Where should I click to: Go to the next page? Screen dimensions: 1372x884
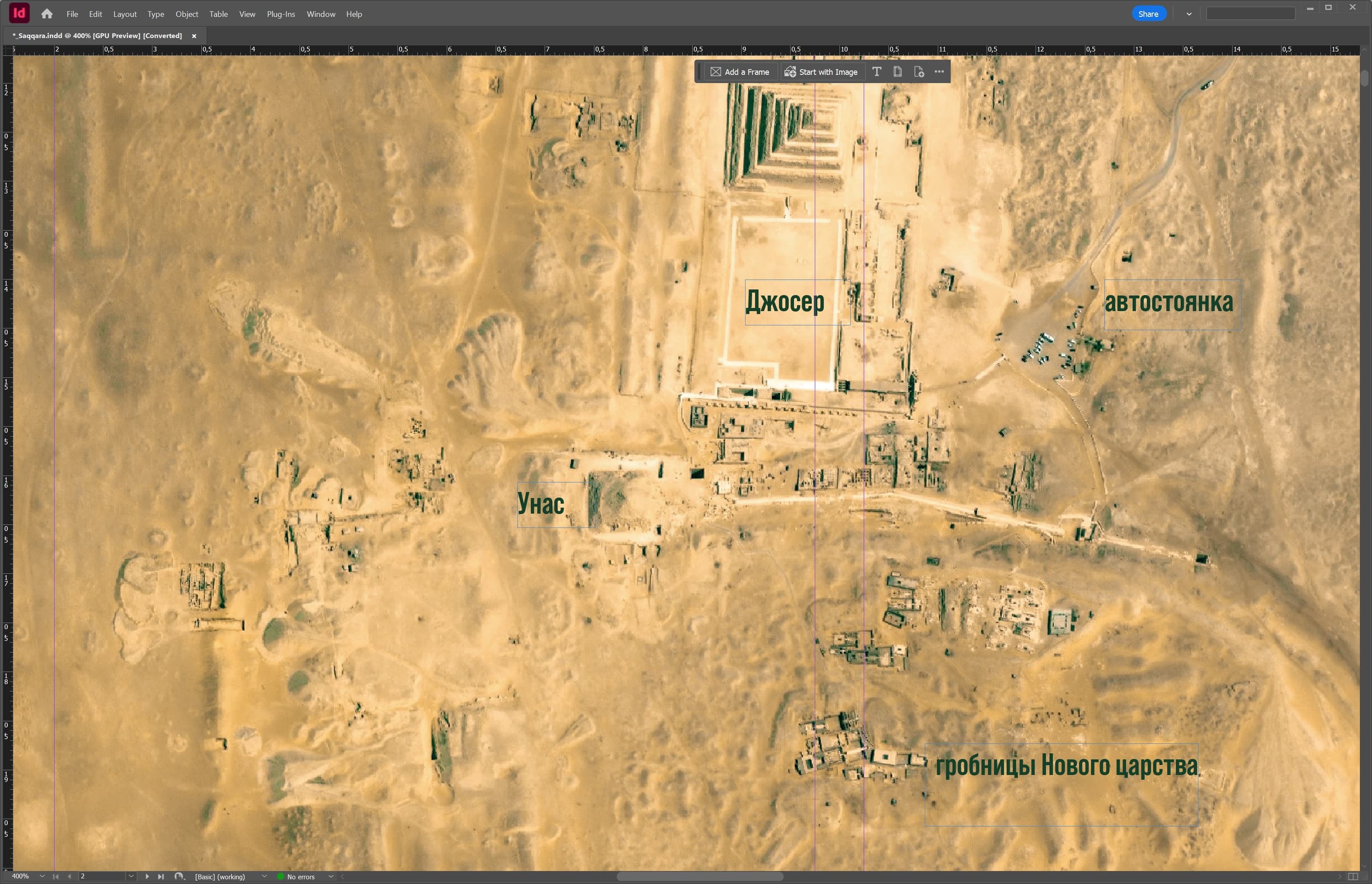click(x=147, y=877)
